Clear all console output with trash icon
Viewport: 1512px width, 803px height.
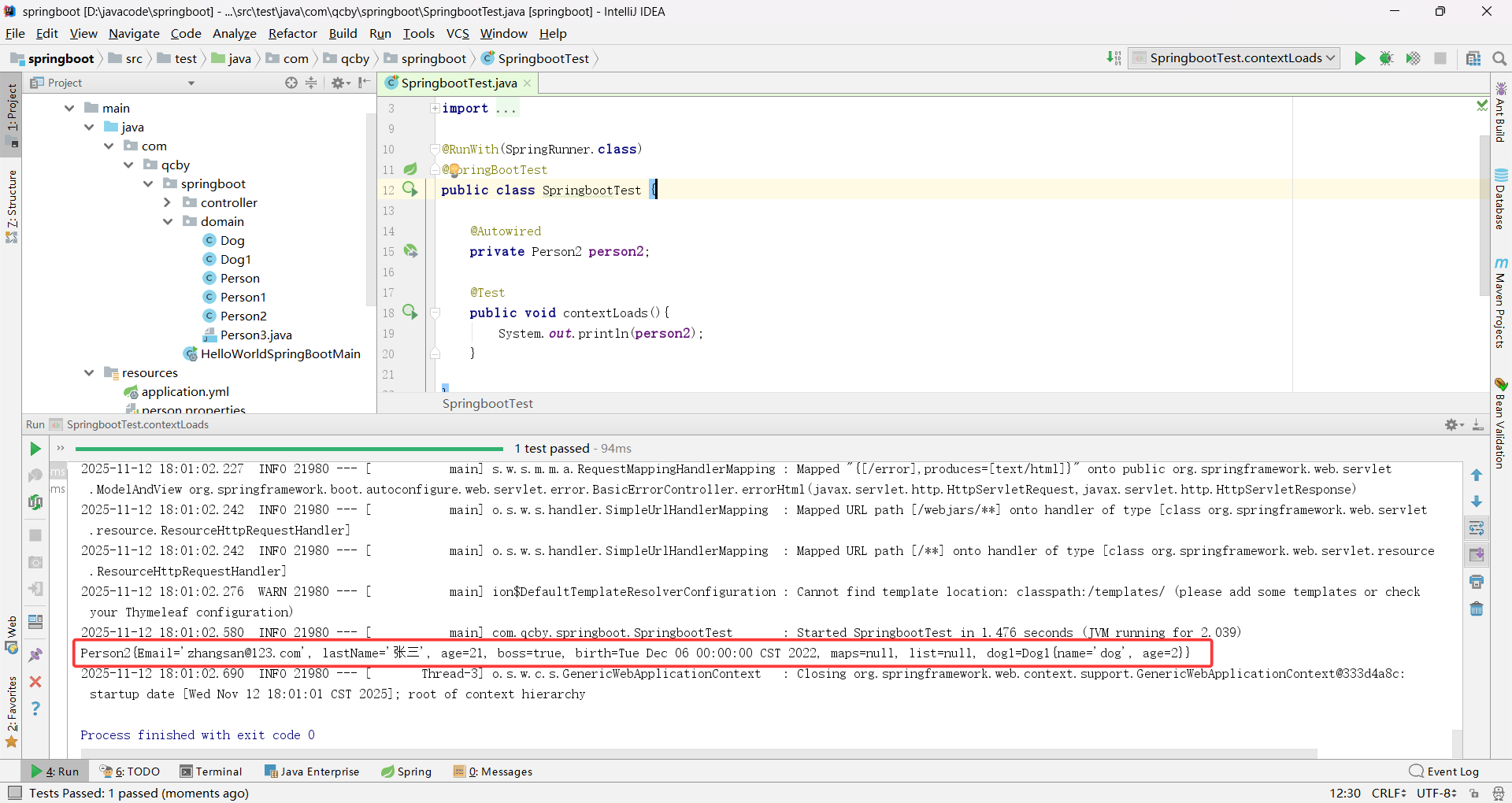tap(1477, 609)
